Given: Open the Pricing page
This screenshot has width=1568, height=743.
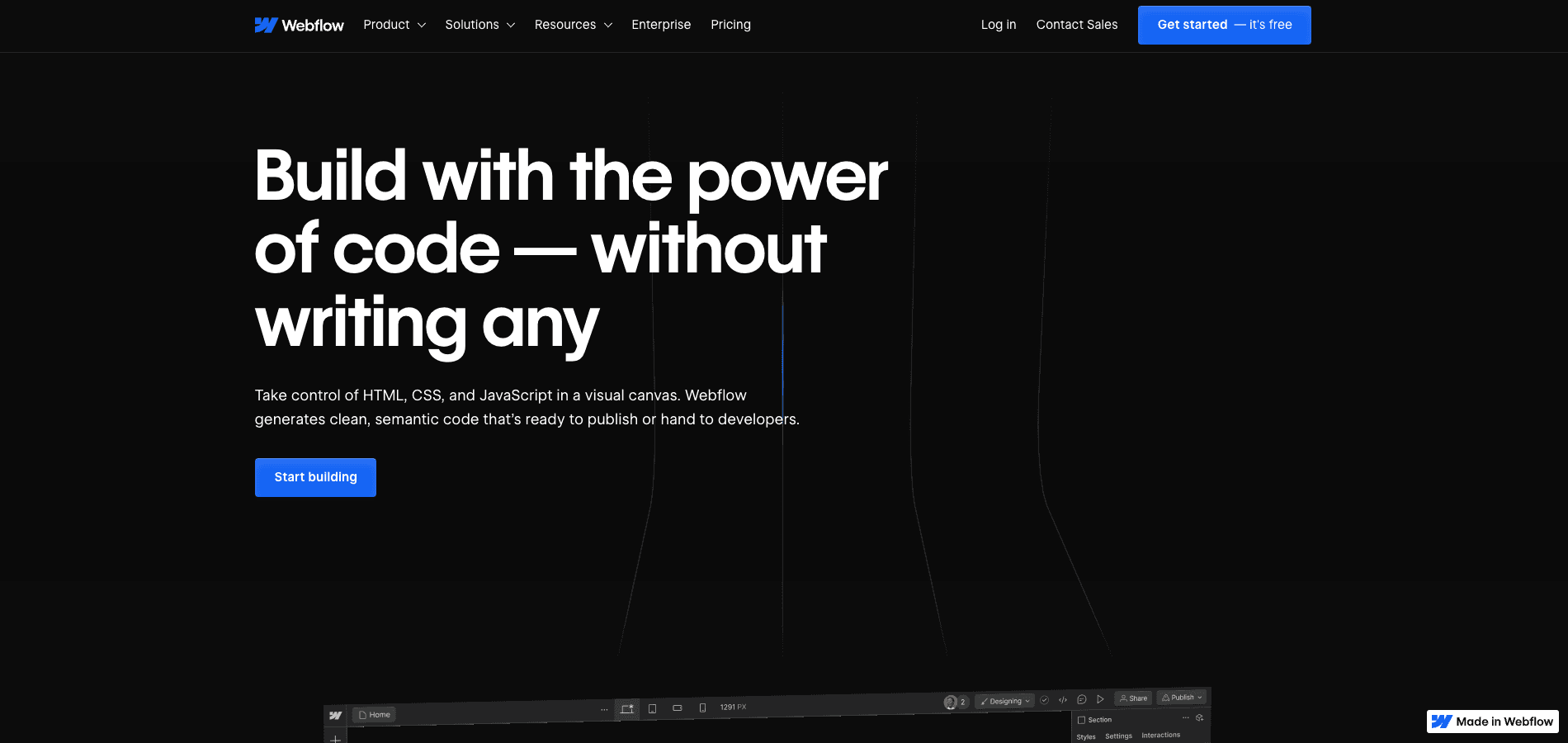Looking at the screenshot, I should 730,25.
